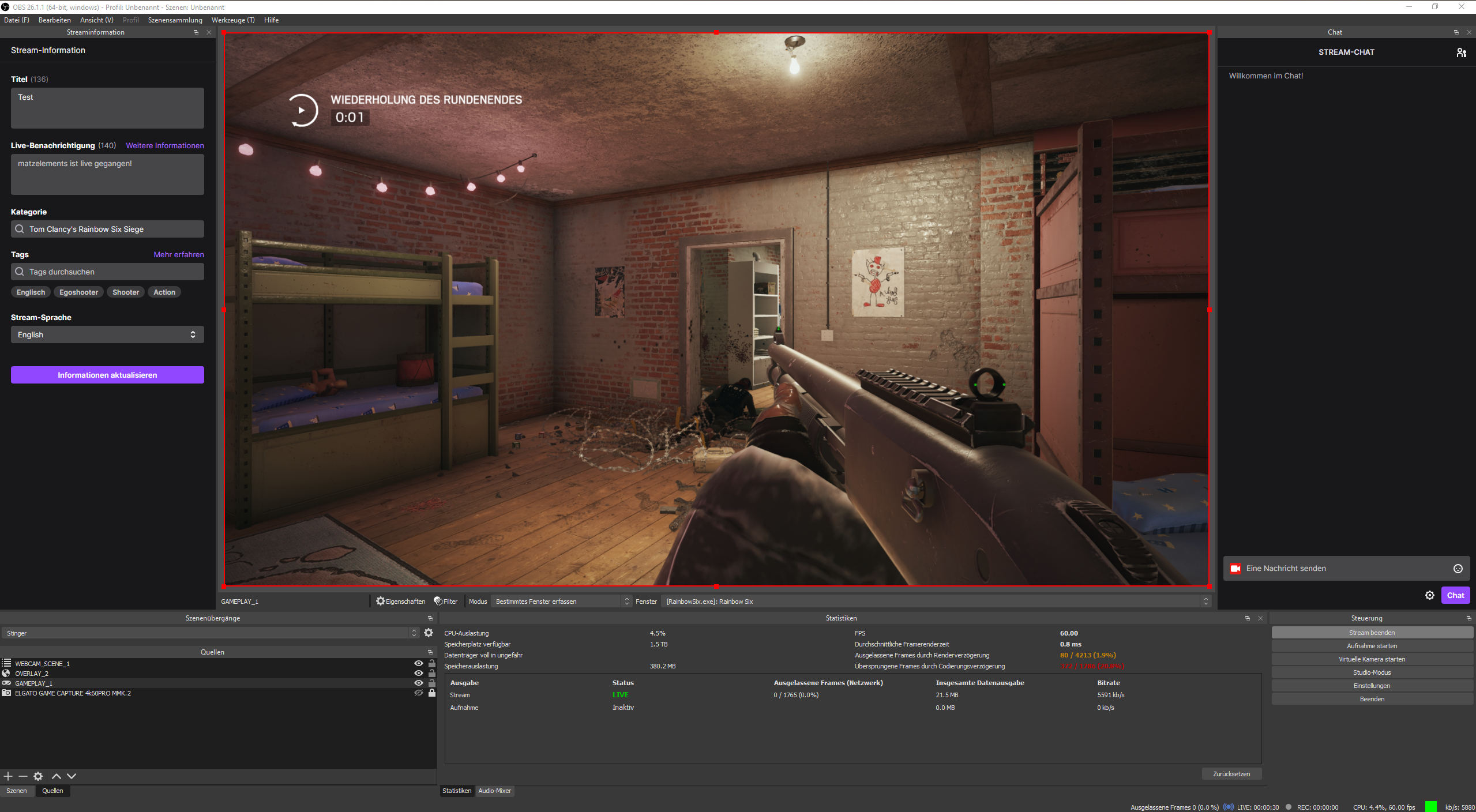Show the chat users list icon
1476x812 pixels.
(1461, 52)
